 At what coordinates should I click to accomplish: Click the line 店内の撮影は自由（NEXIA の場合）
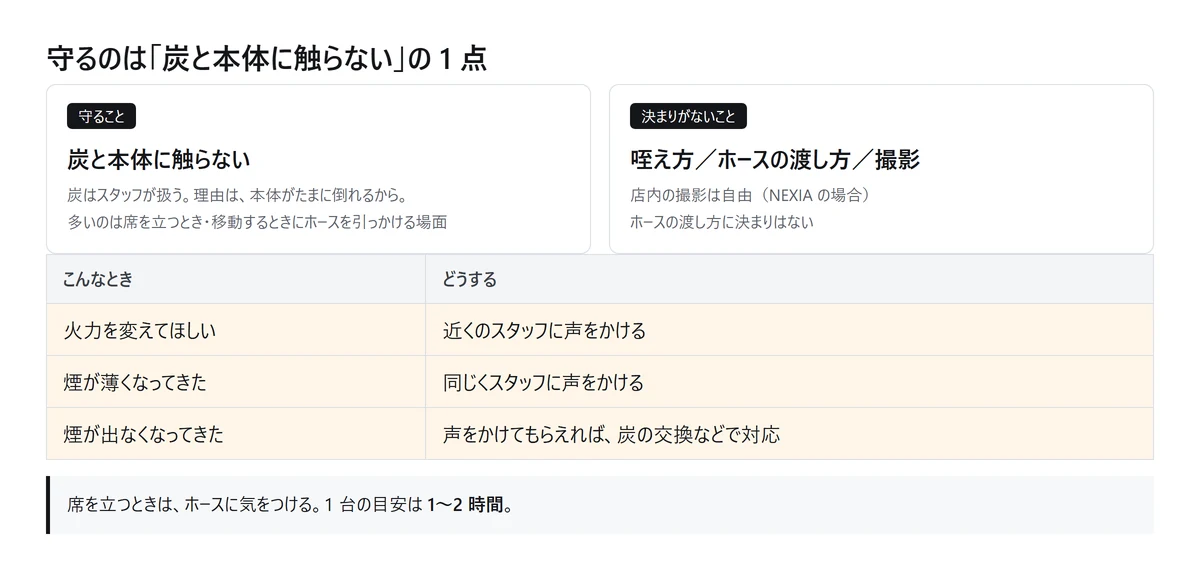[750, 195]
